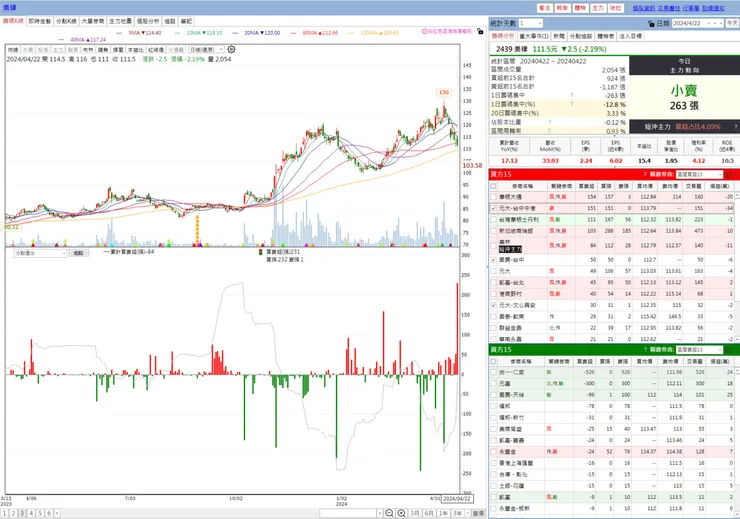This screenshot has height=519, width=740.
Task: Toggle the lock icon next to 日期
Action: click(x=652, y=23)
